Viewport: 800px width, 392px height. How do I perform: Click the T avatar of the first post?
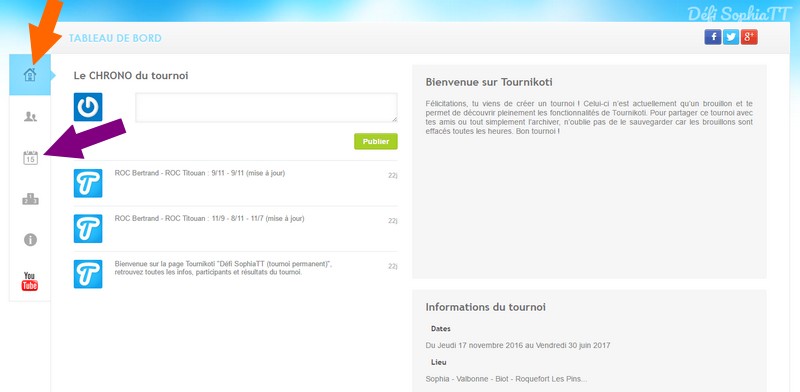[x=88, y=183]
